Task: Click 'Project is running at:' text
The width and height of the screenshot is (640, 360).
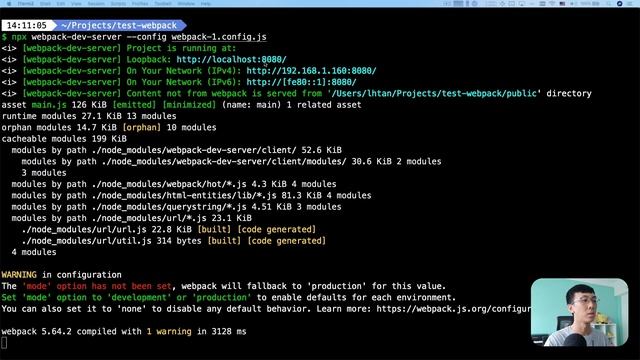Action: pyautogui.click(x=181, y=48)
